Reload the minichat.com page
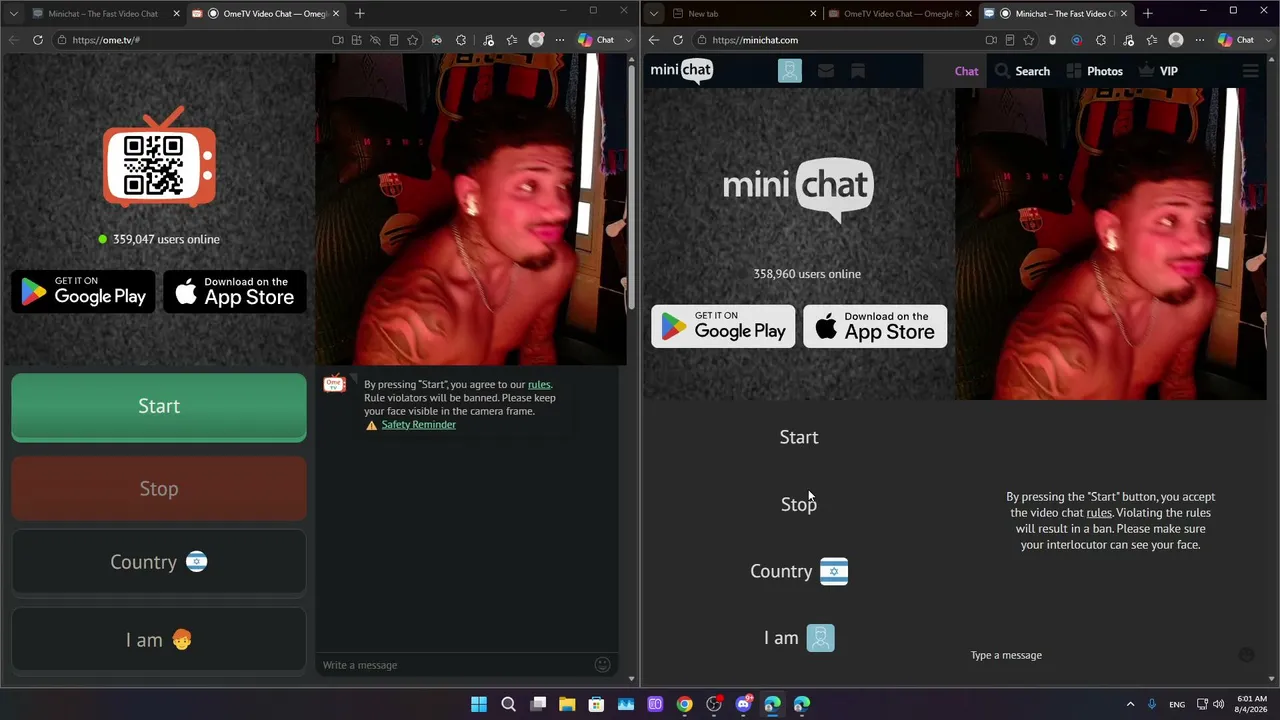The height and width of the screenshot is (720, 1280). [677, 40]
